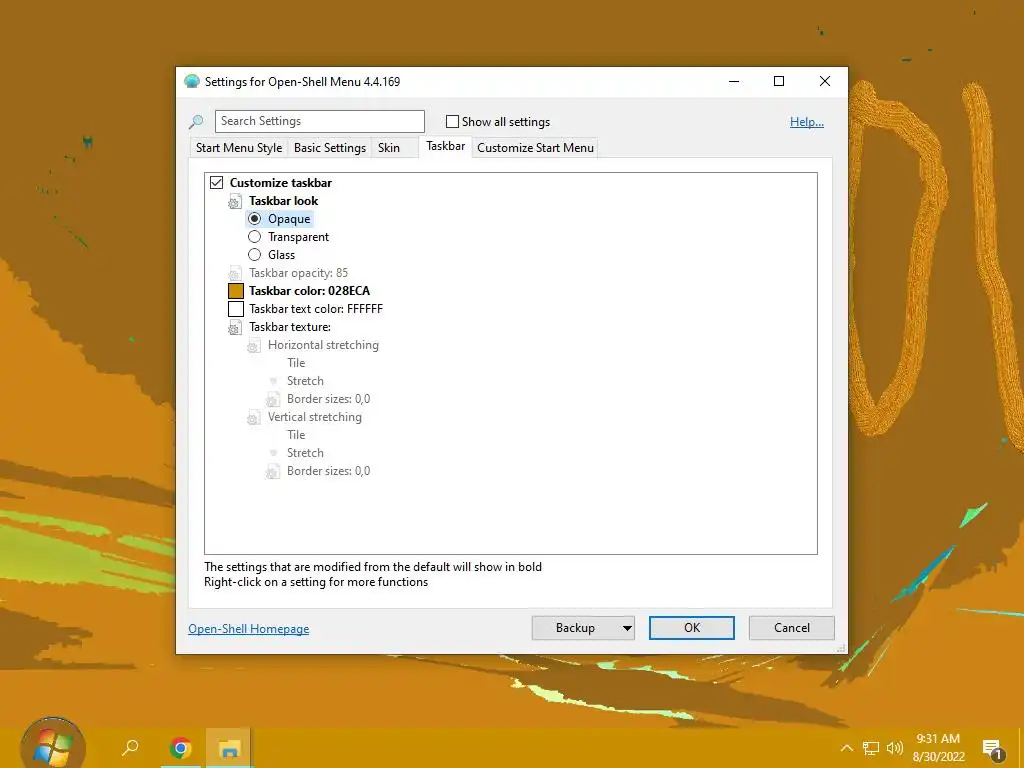Open the Help... link
The image size is (1024, 768).
[807, 122]
